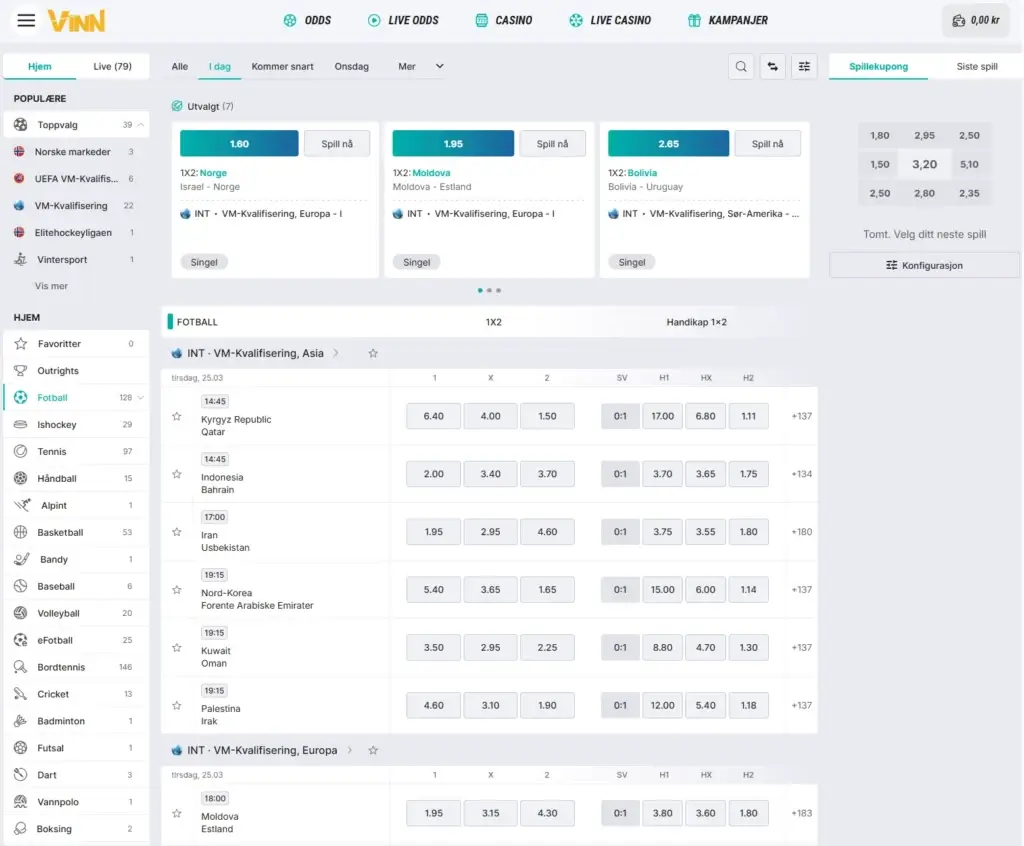Select Håndball sport
This screenshot has width=1024, height=846.
click(x=76, y=478)
